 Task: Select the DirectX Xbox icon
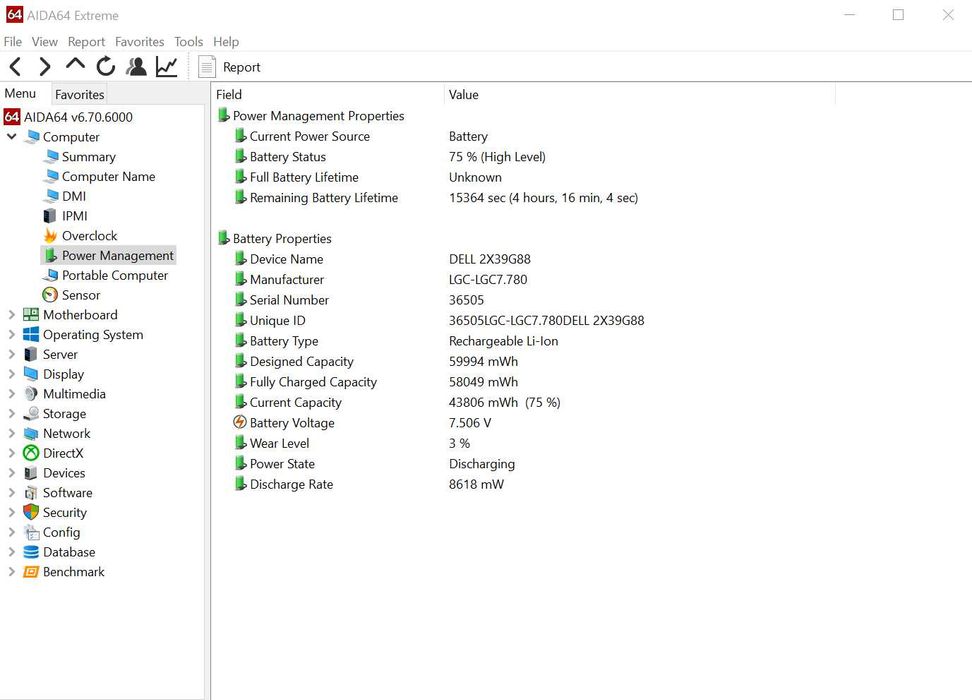click(30, 453)
